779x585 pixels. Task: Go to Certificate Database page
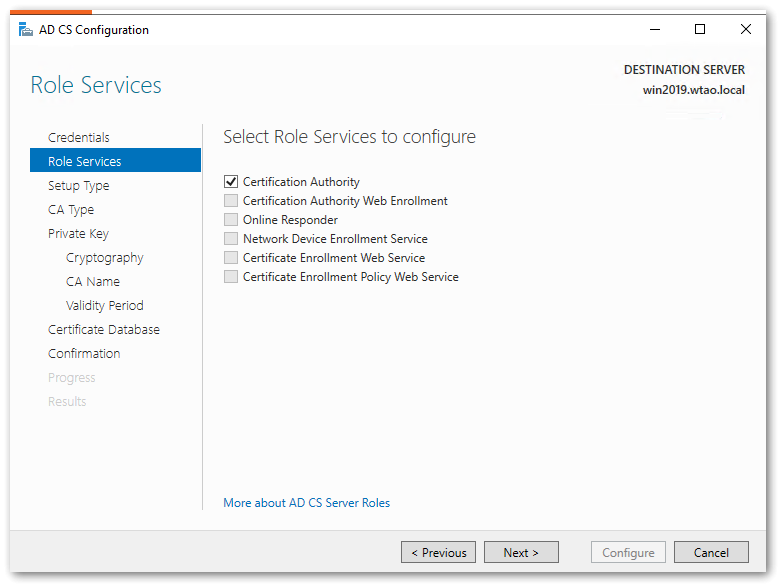[x=104, y=329]
